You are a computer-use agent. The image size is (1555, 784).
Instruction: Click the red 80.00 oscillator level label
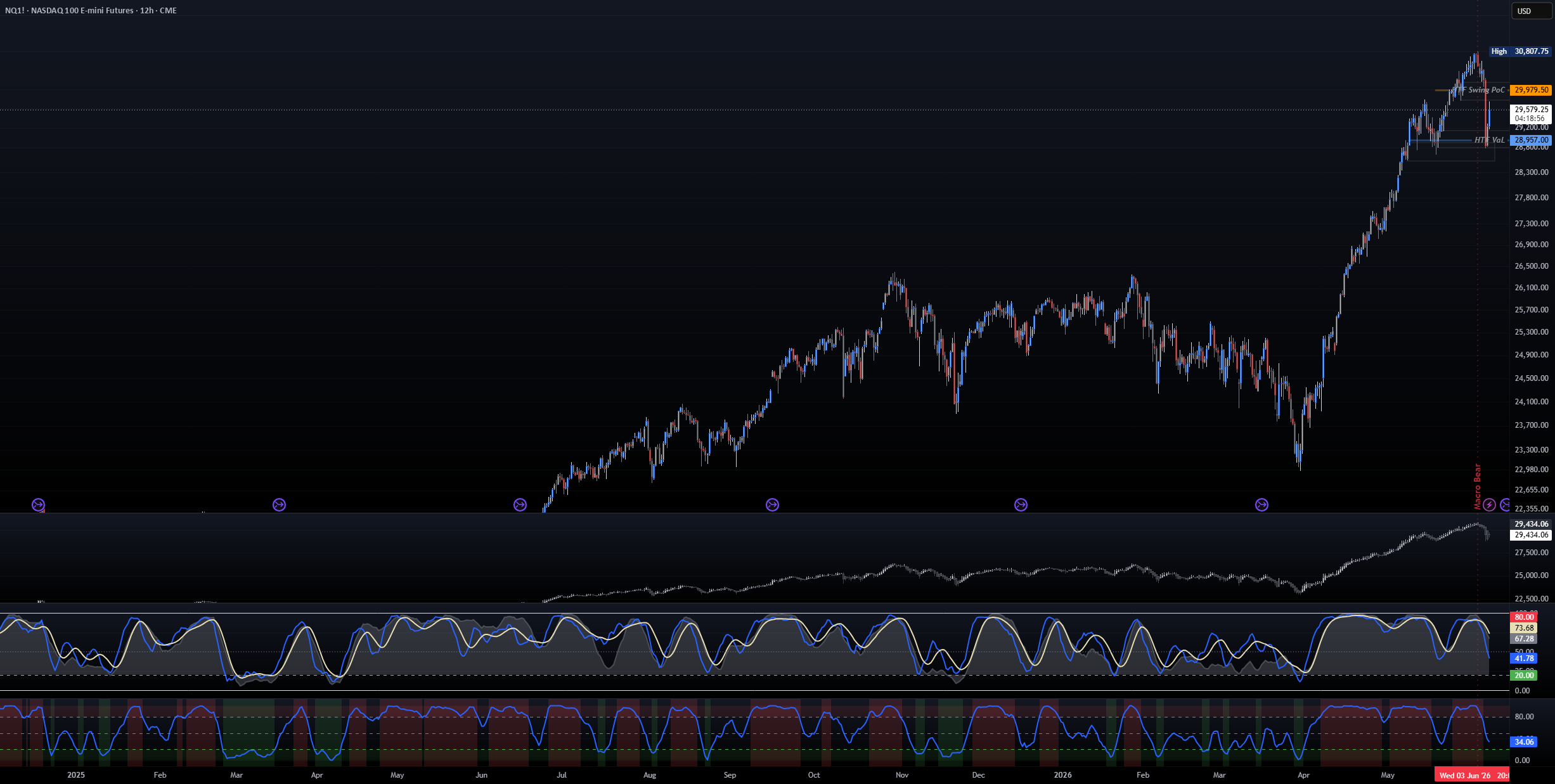coord(1524,617)
